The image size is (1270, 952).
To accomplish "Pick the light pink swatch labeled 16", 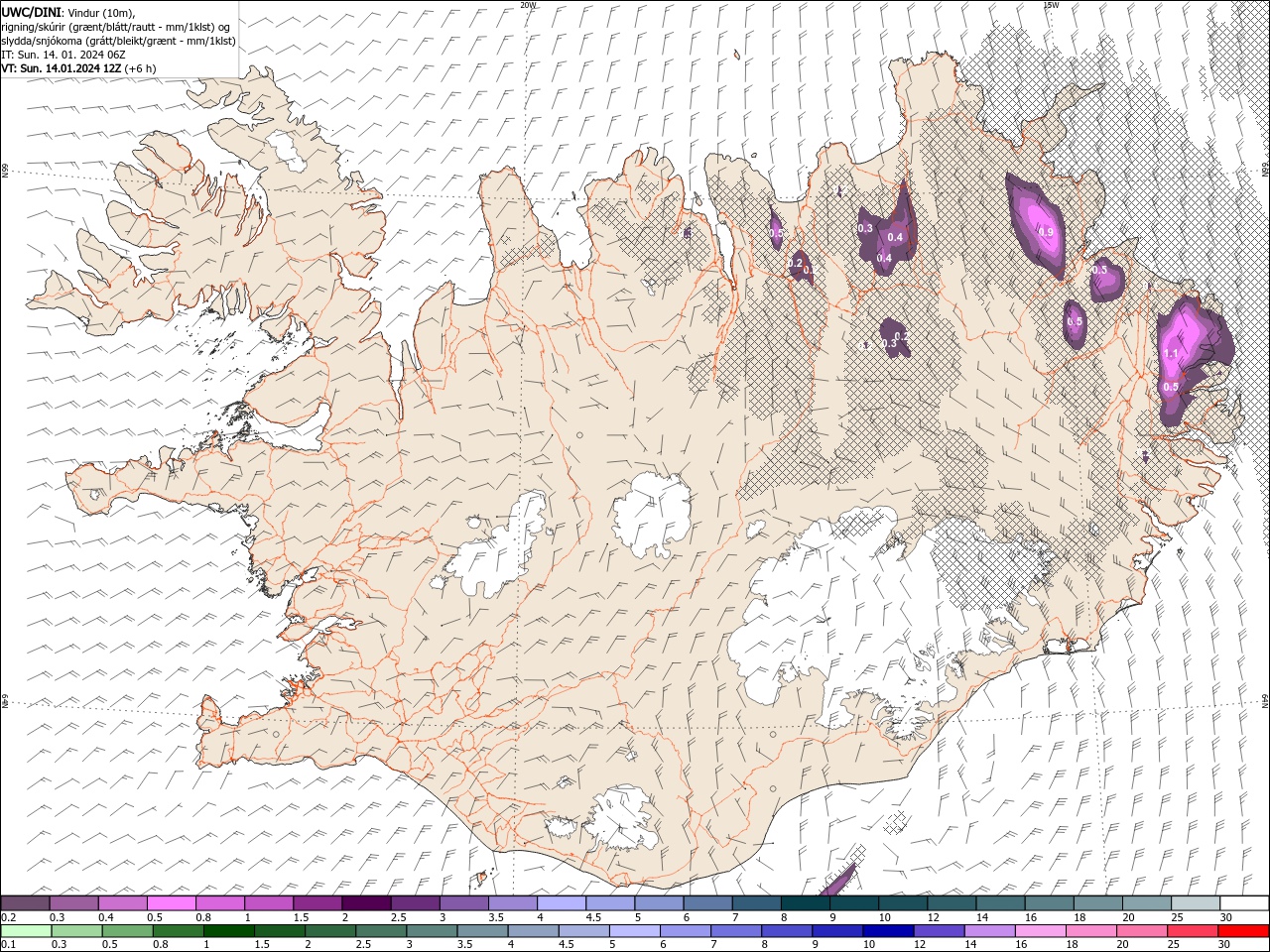I will pyautogui.click(x=1040, y=931).
